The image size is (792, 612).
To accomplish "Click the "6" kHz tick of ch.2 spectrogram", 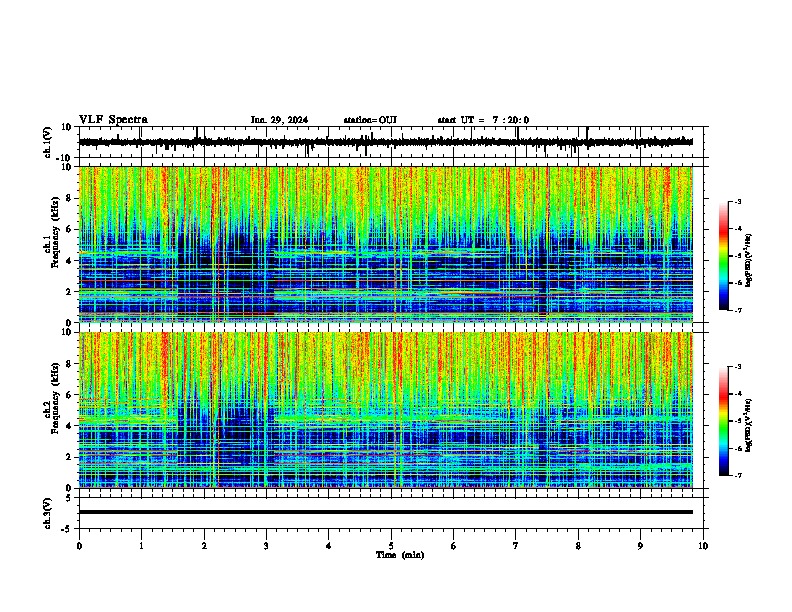I will tap(70, 394).
